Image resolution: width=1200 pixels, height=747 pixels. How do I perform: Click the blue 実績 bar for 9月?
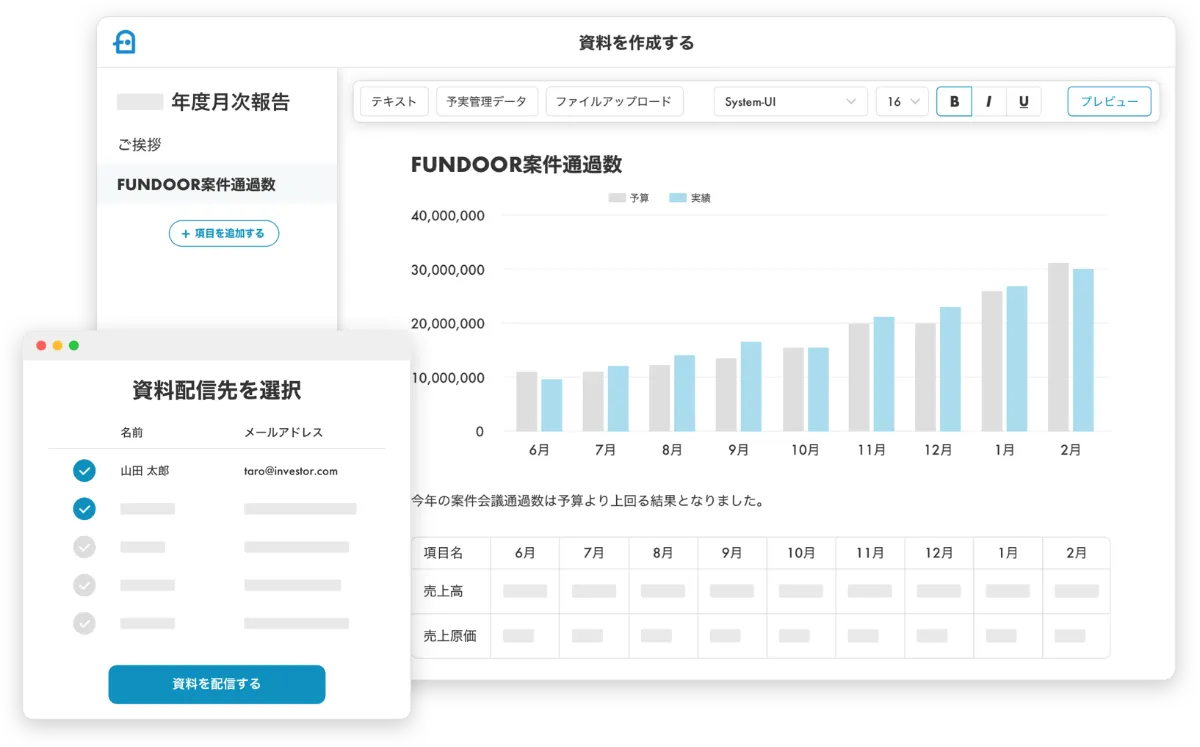coord(751,386)
